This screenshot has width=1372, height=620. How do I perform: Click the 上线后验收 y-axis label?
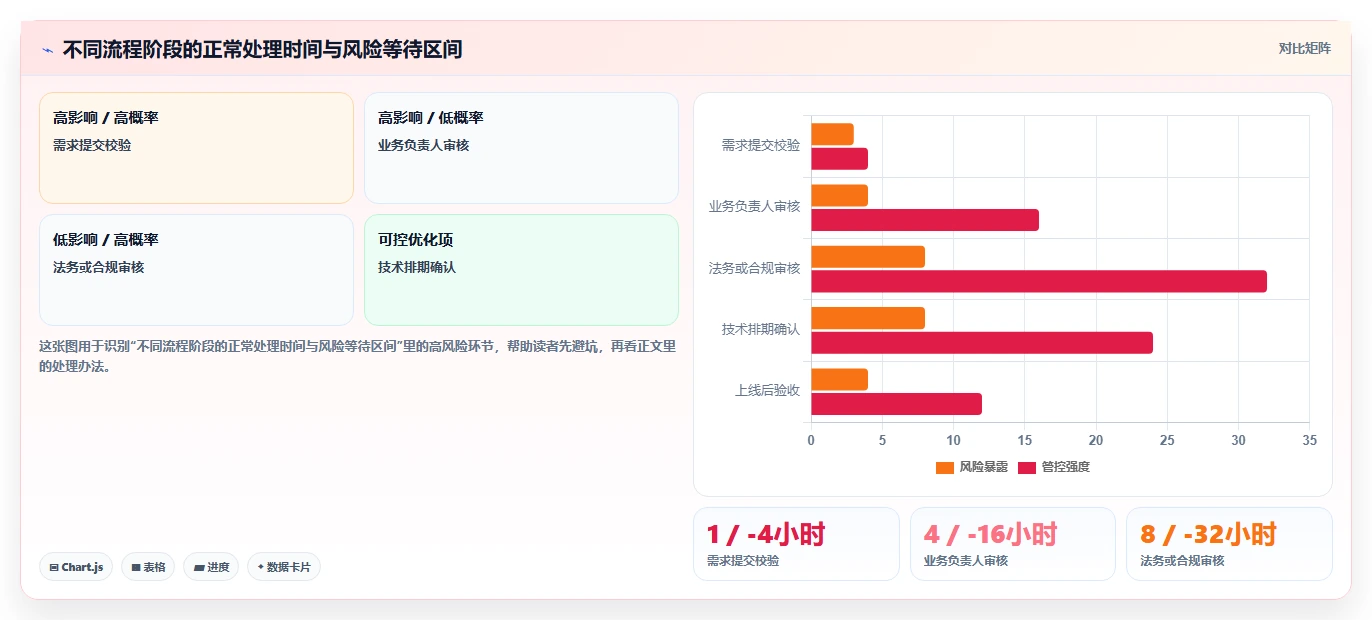click(x=768, y=391)
